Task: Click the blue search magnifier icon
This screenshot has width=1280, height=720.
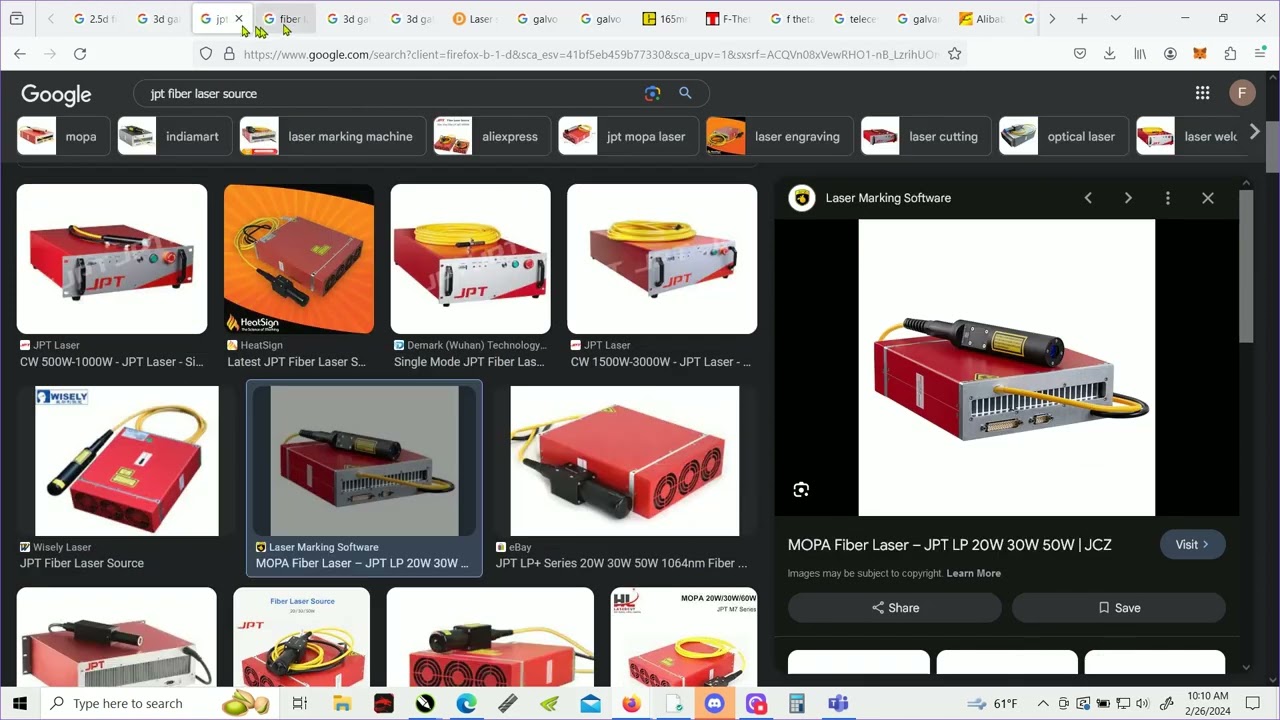Action: 685,93
